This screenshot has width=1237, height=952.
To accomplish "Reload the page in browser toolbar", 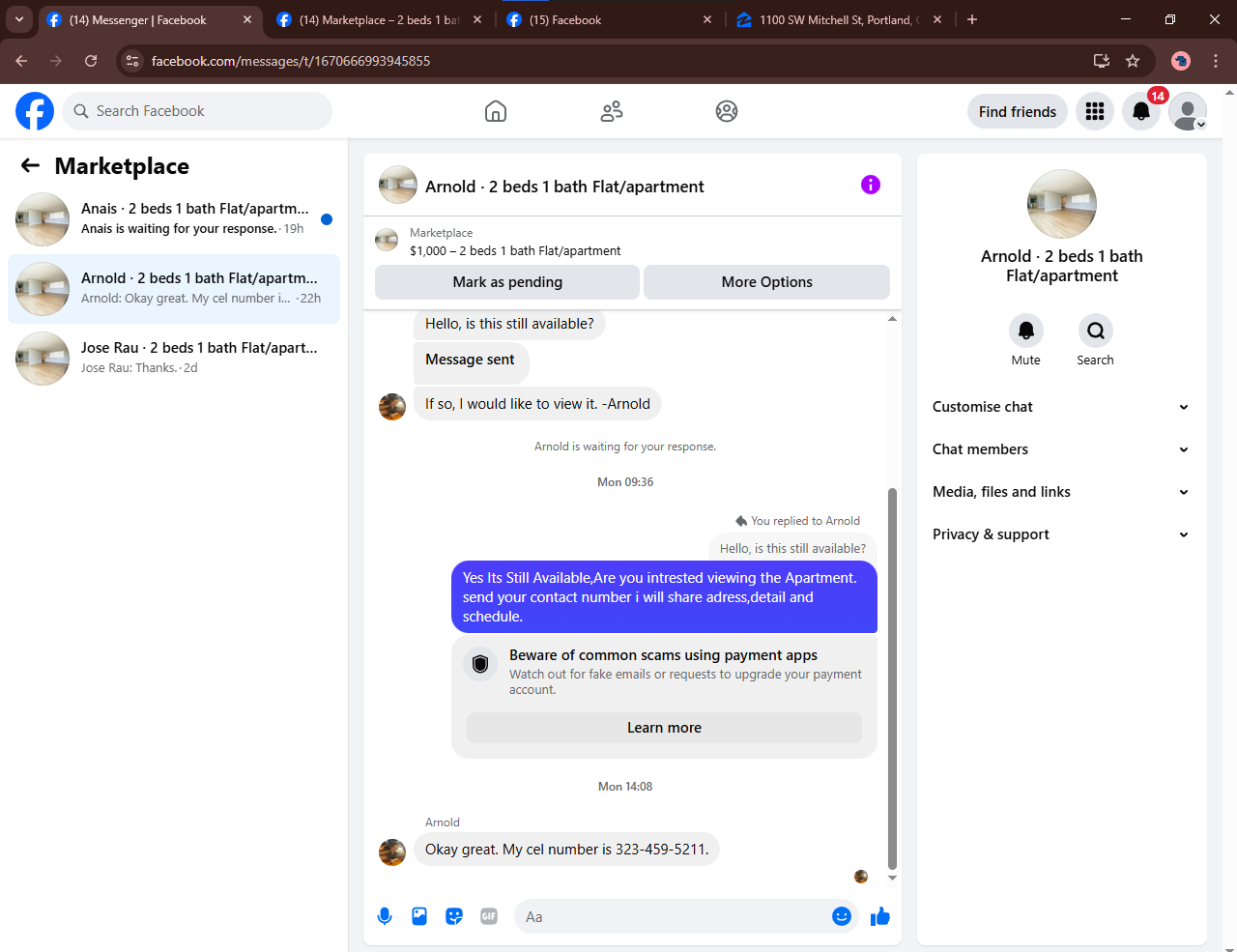I will (91, 61).
